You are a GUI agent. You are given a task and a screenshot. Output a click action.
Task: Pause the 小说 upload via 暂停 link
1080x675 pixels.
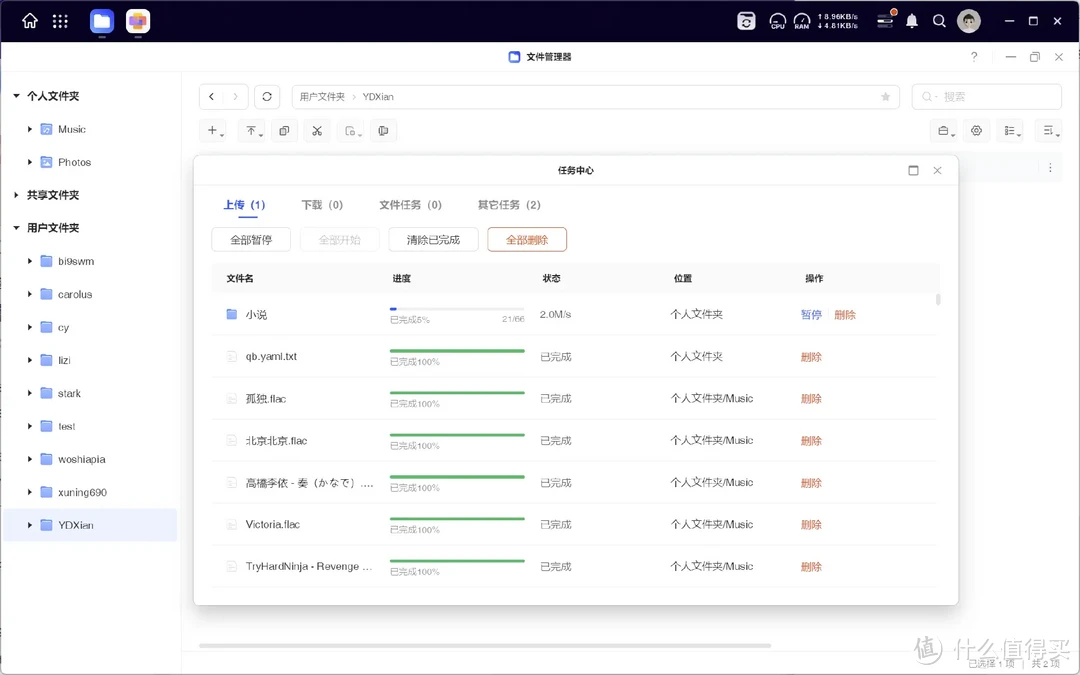pyautogui.click(x=810, y=314)
